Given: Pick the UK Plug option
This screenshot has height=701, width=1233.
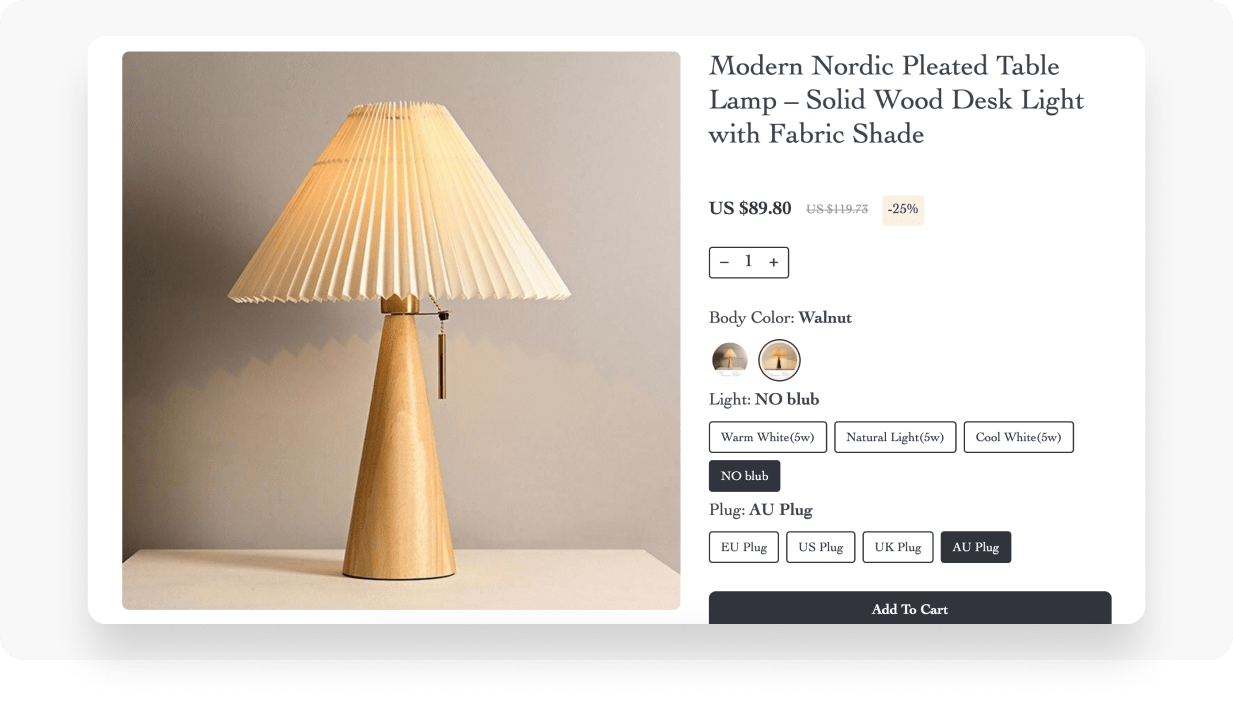Looking at the screenshot, I should 898,547.
